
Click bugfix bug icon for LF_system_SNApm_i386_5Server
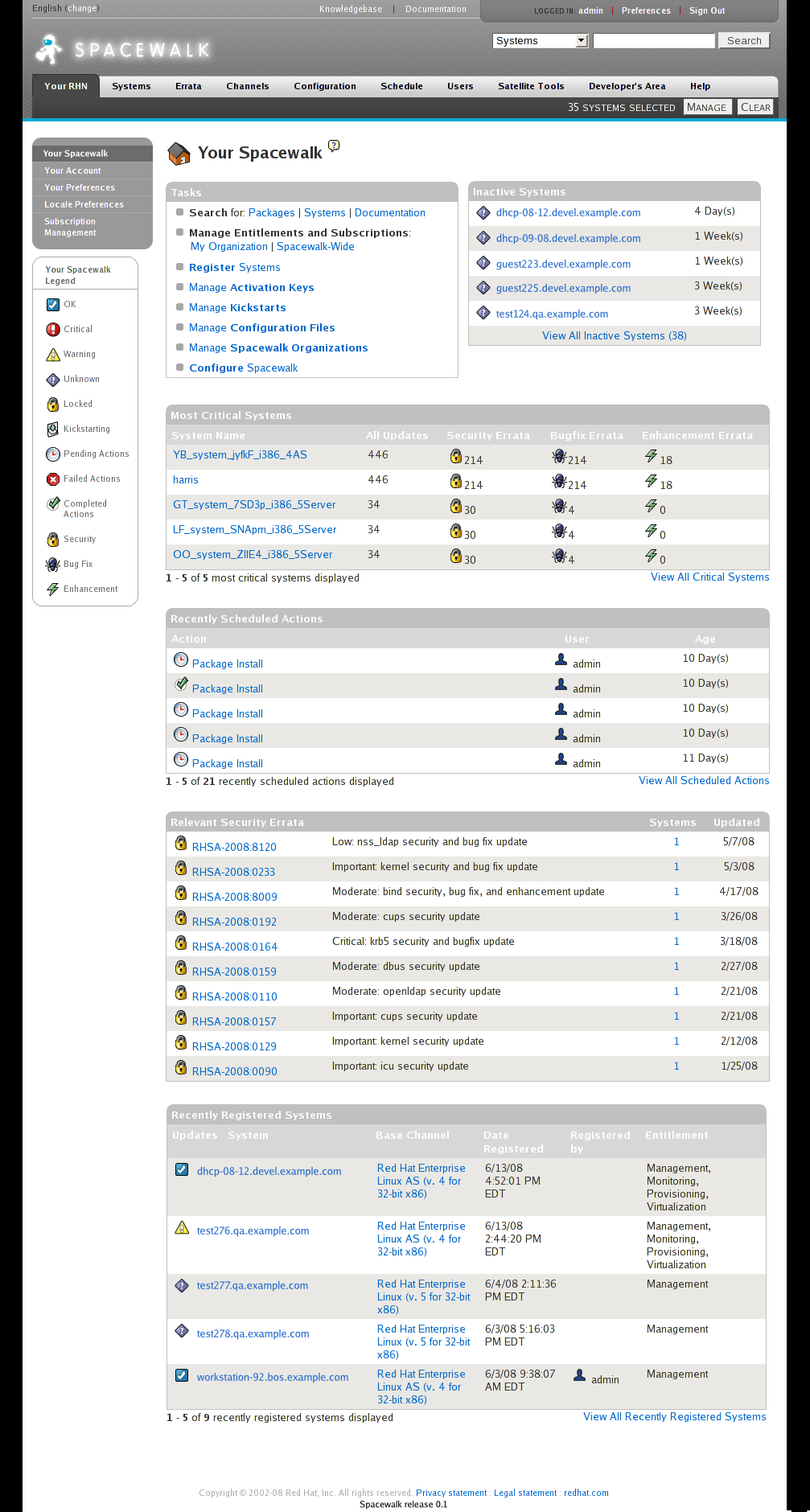pyautogui.click(x=559, y=531)
